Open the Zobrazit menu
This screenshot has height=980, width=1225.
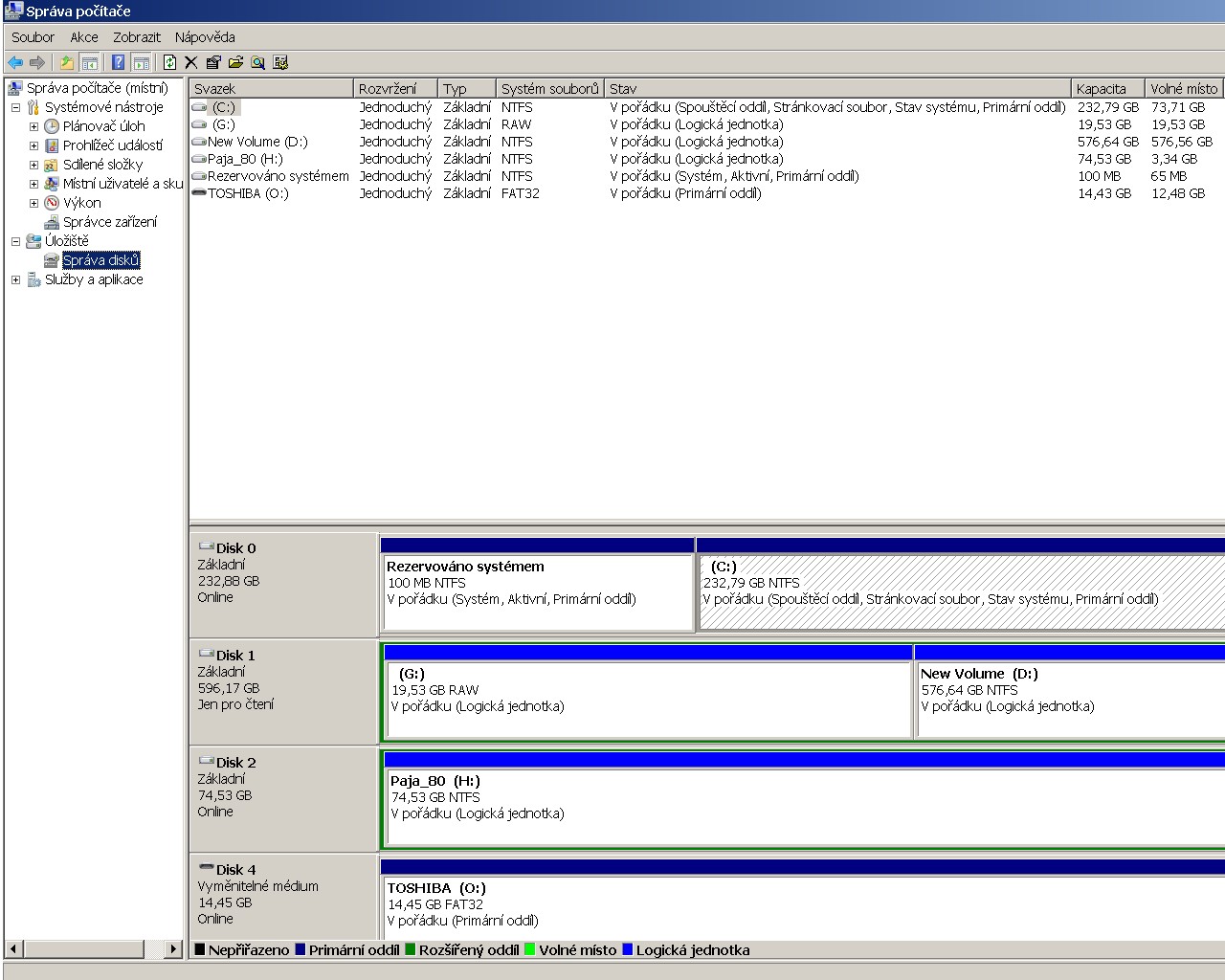tap(137, 37)
